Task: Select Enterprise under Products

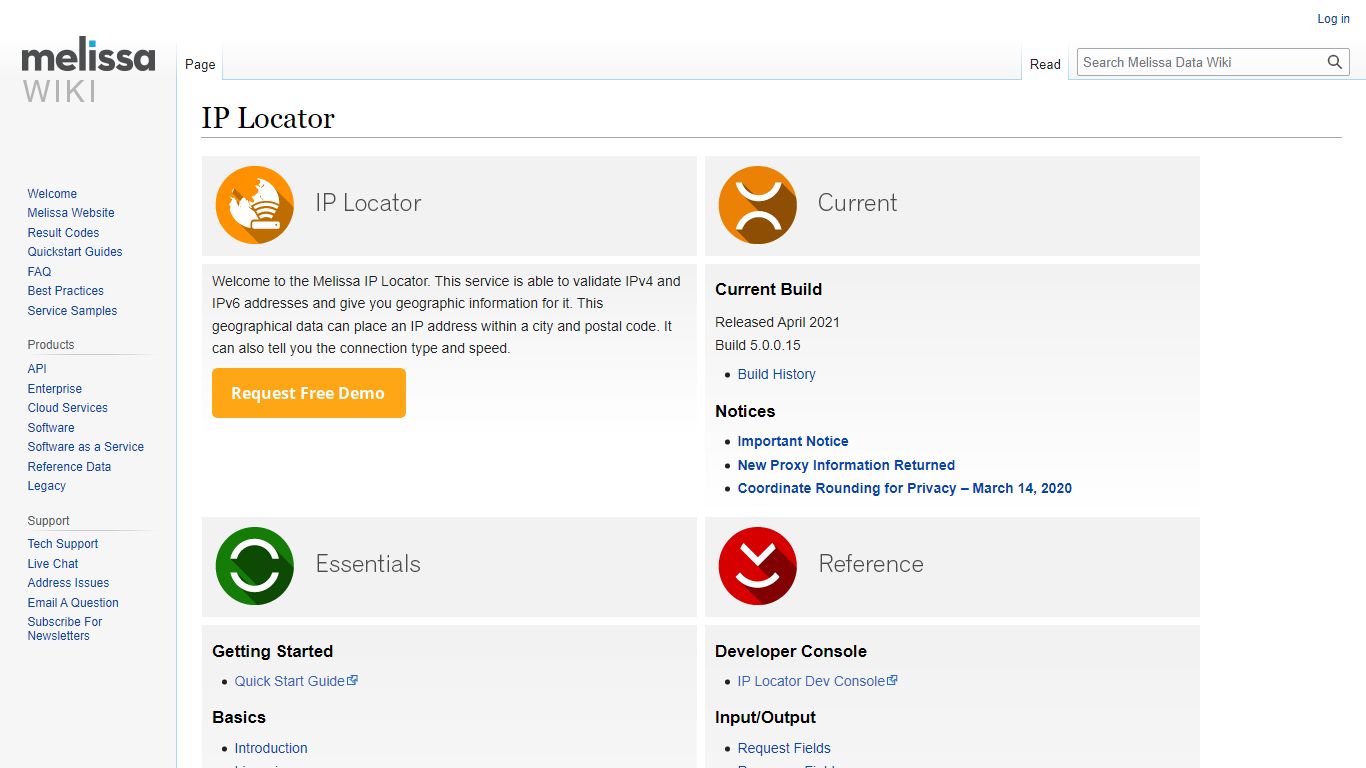Action: (x=55, y=389)
